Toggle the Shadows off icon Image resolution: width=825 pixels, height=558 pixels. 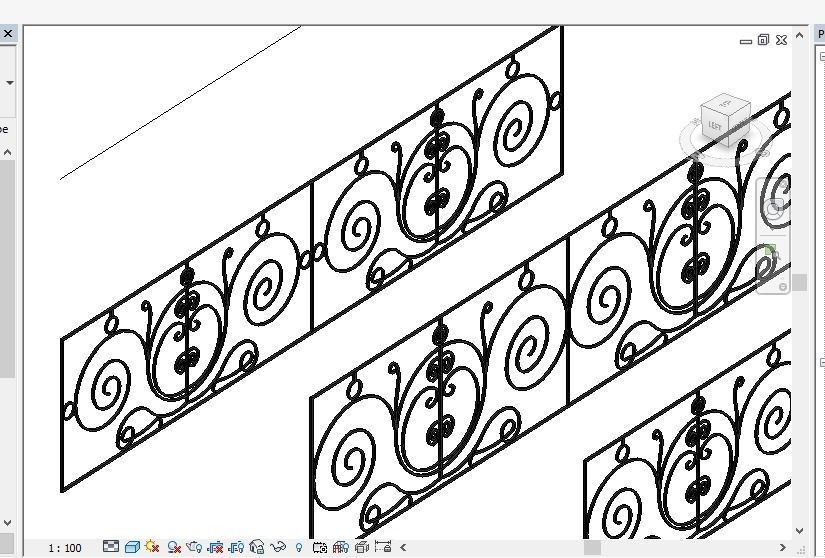tap(174, 547)
